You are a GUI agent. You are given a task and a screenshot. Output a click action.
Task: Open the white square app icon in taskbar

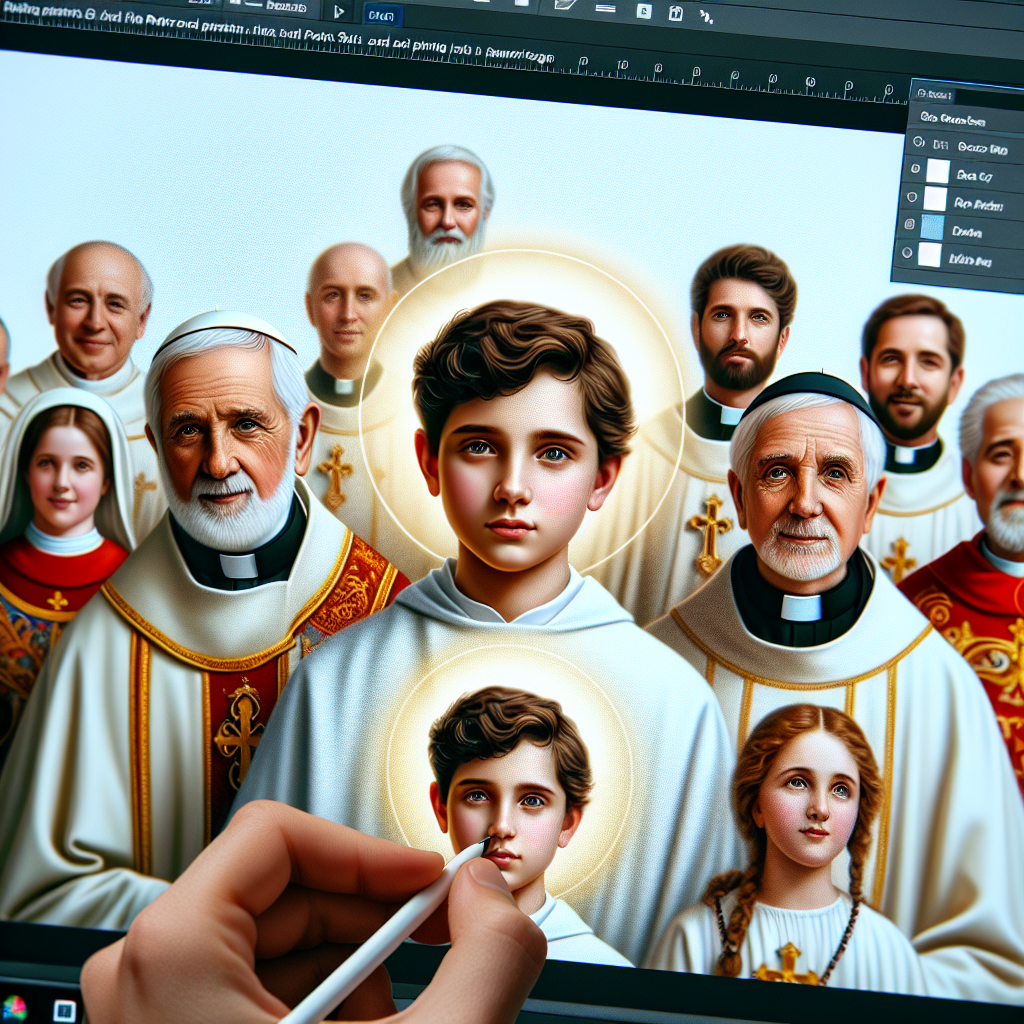[65, 1010]
